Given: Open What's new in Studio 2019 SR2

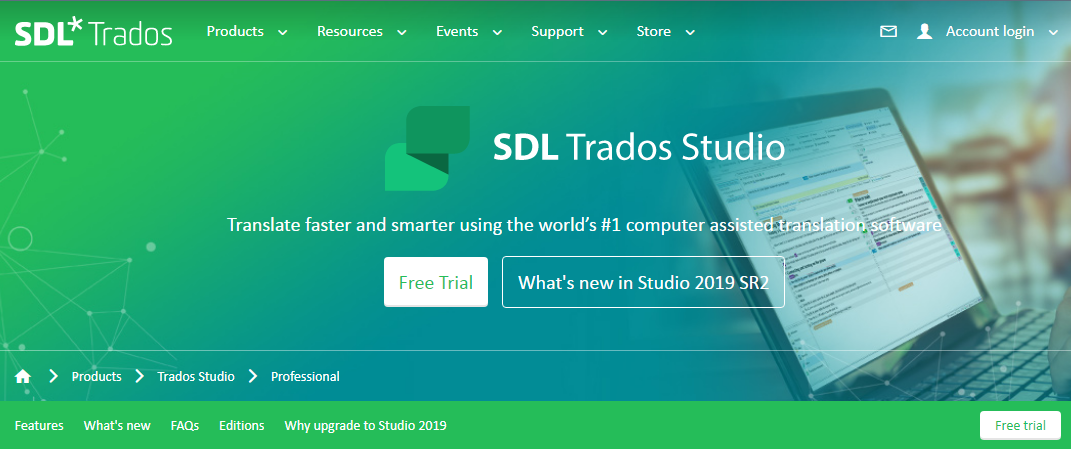Looking at the screenshot, I should [x=643, y=282].
